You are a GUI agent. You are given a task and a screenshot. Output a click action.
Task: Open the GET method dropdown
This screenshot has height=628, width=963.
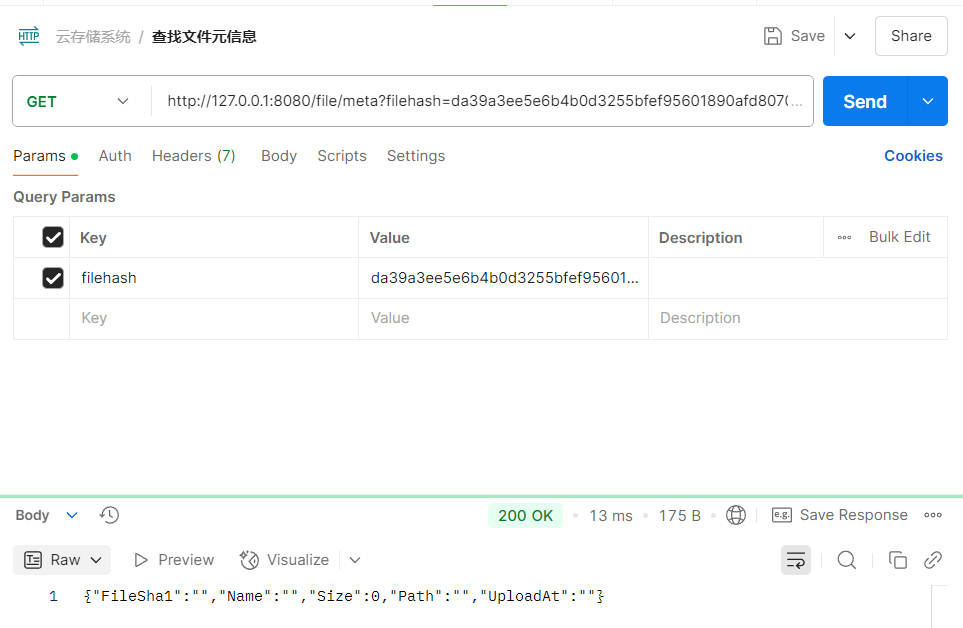pos(79,101)
